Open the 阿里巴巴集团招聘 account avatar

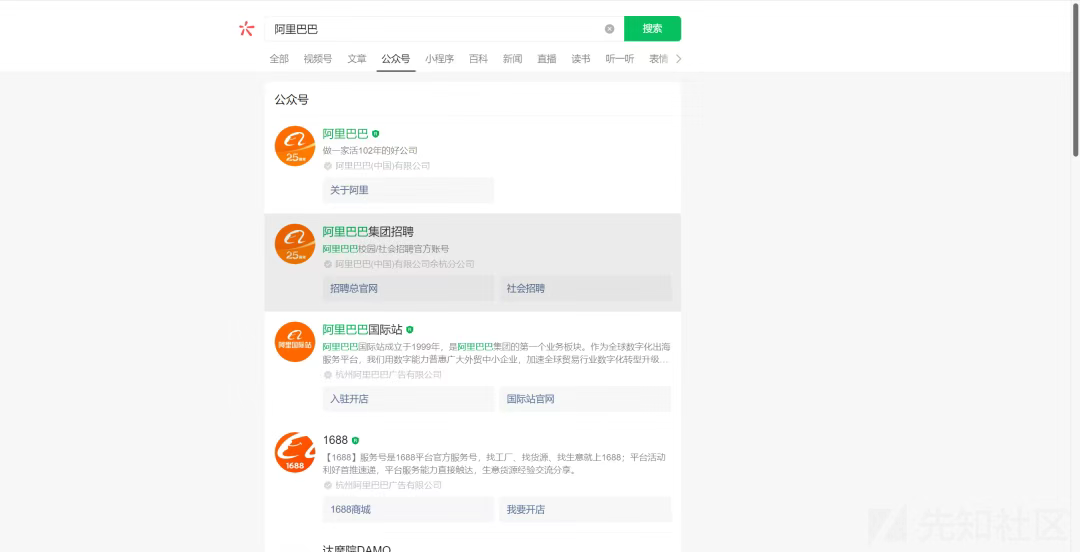click(295, 244)
